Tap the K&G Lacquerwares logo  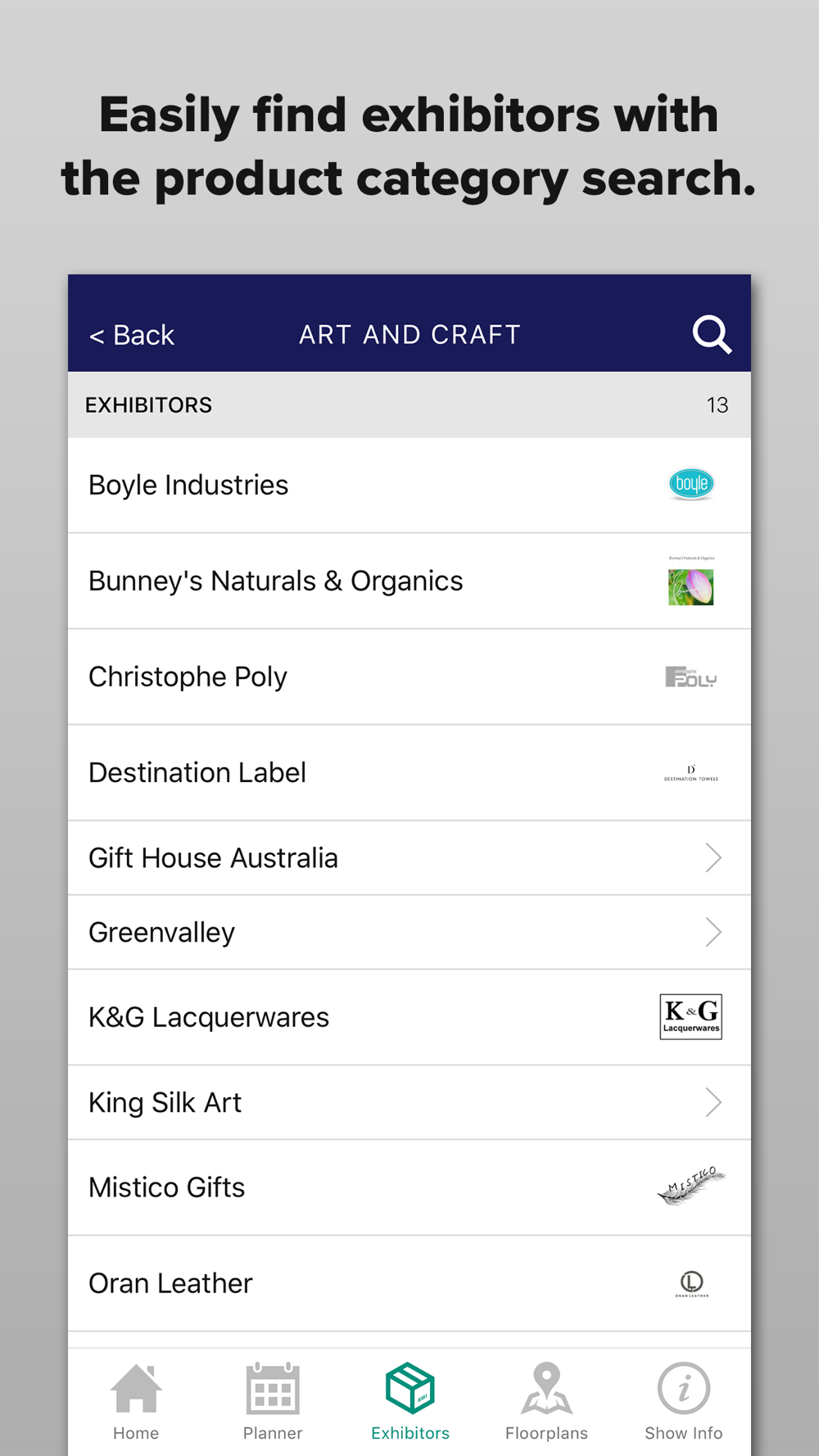point(691,1017)
